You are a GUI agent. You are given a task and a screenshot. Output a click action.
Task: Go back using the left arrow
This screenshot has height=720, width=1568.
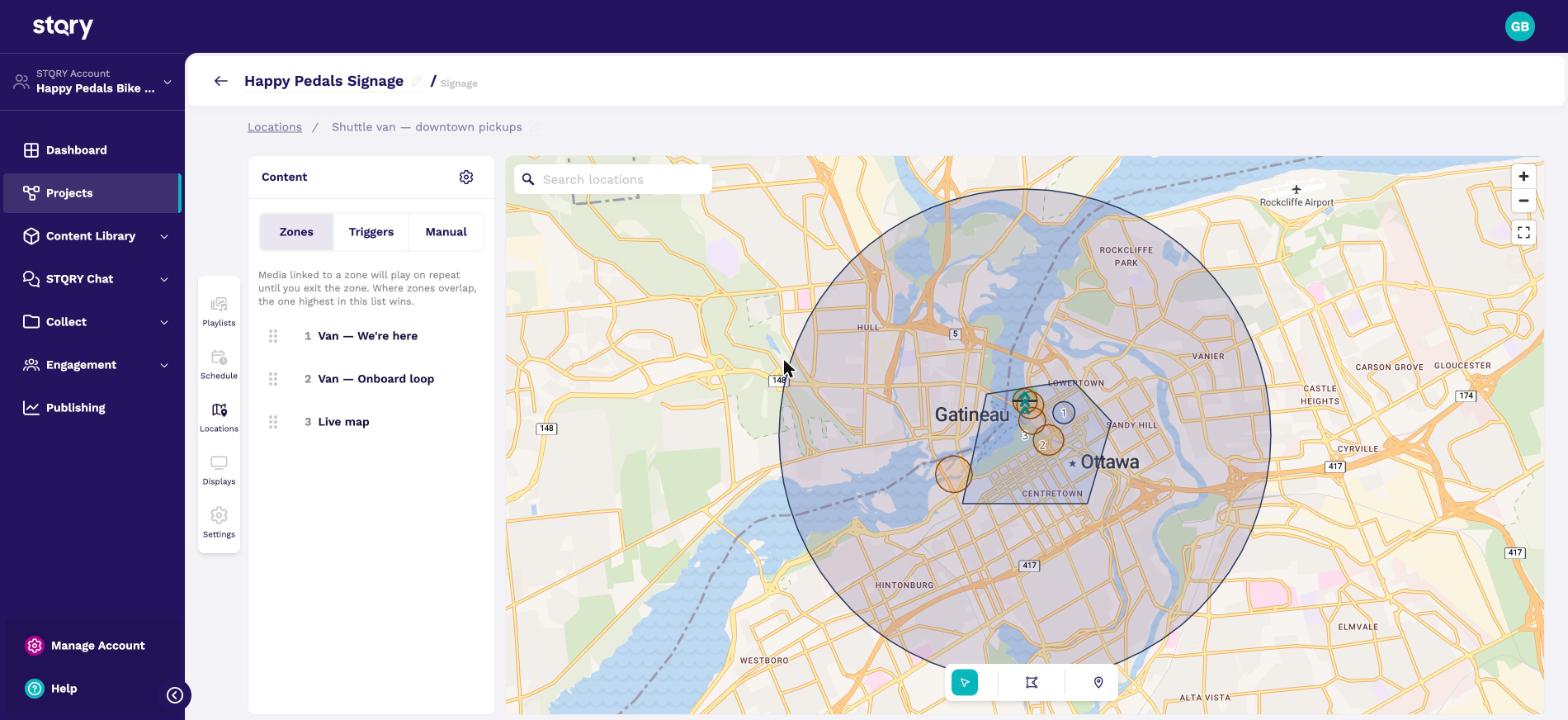pyautogui.click(x=221, y=81)
